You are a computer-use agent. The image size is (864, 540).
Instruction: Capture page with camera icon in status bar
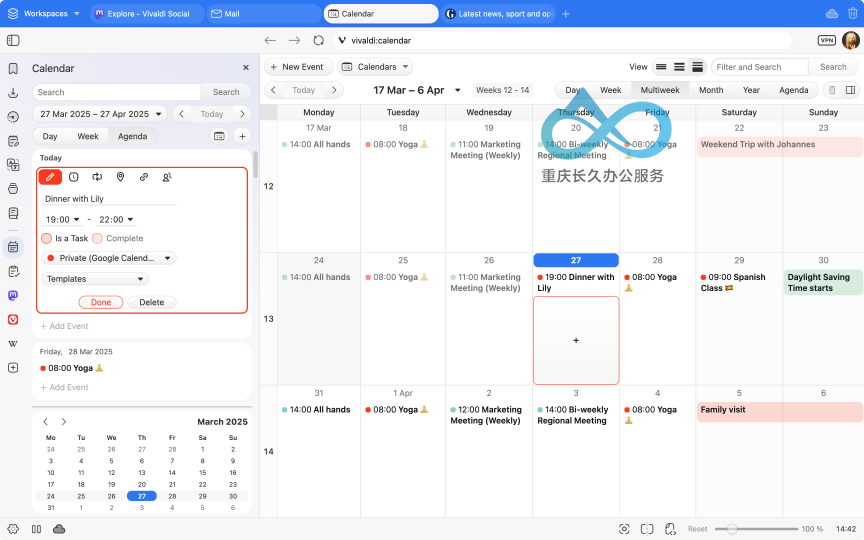[x=624, y=529]
